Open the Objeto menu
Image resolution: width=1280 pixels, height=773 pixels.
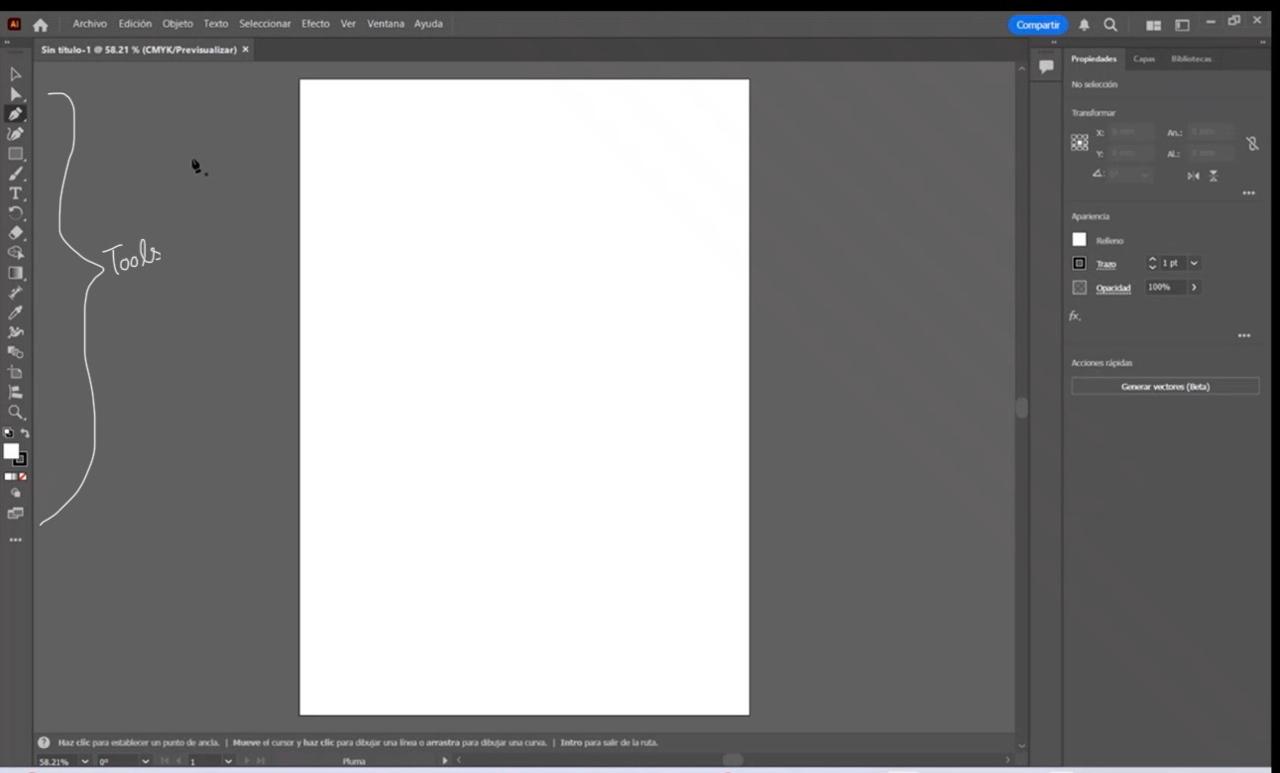[178, 24]
